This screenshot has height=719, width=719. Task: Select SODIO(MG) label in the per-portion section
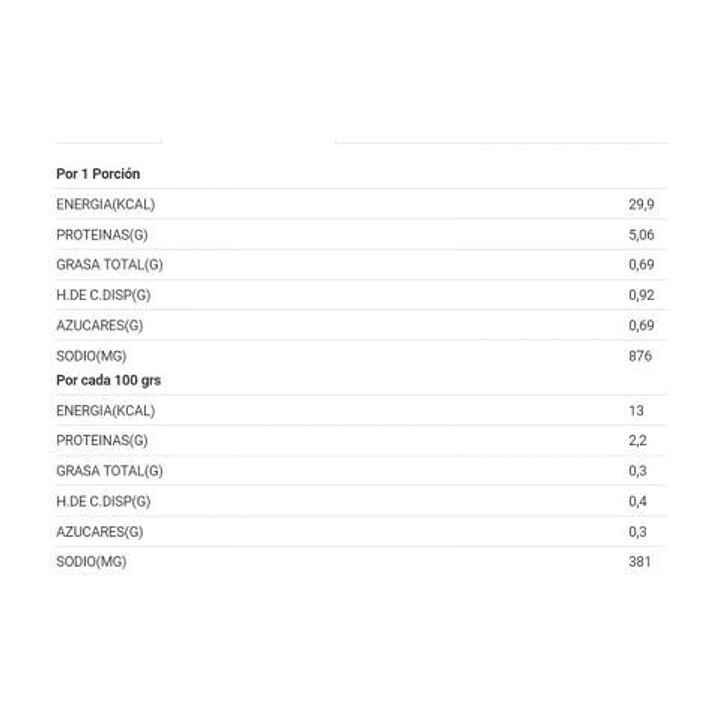point(91,356)
